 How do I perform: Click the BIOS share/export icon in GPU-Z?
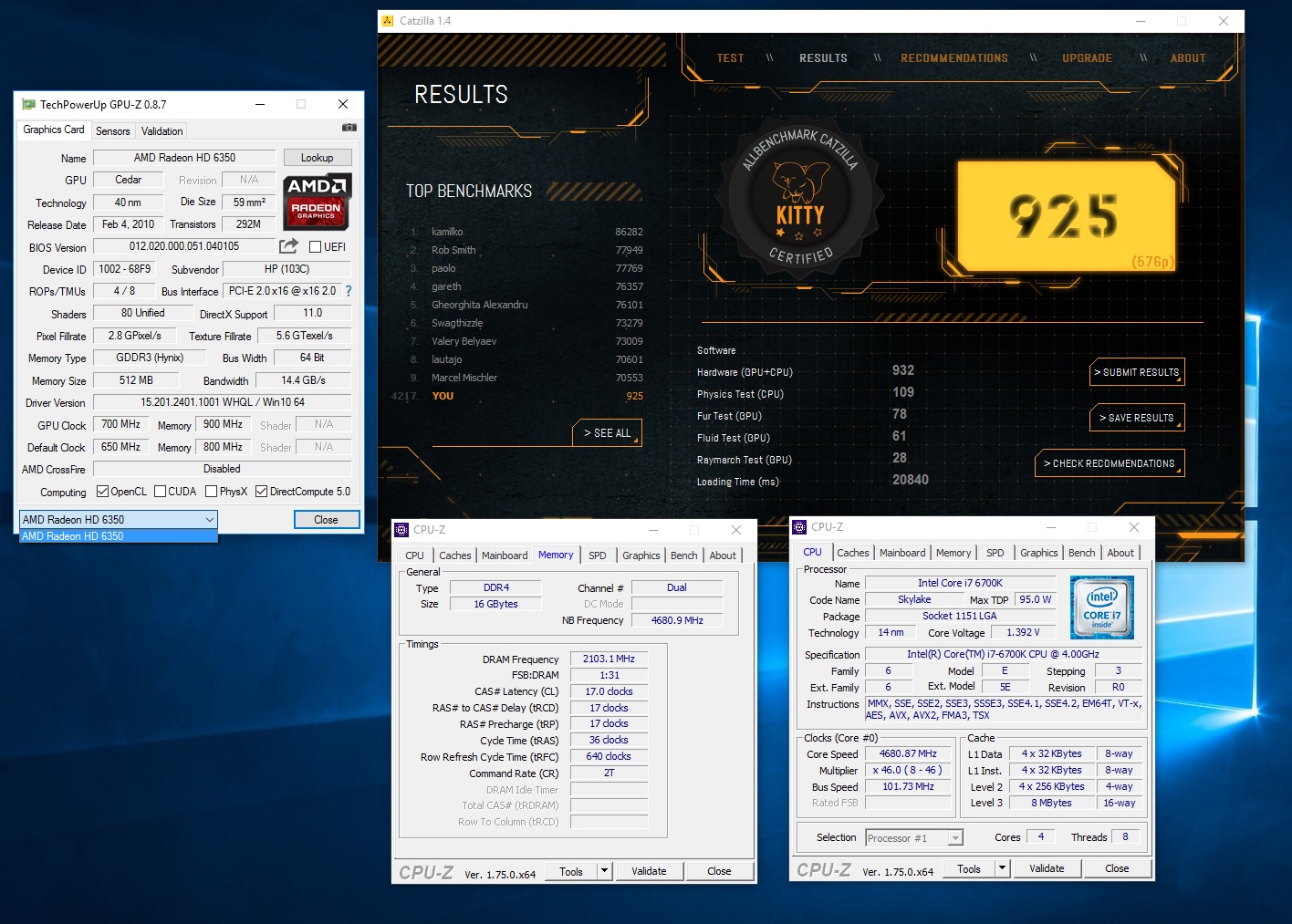pyautogui.click(x=288, y=245)
